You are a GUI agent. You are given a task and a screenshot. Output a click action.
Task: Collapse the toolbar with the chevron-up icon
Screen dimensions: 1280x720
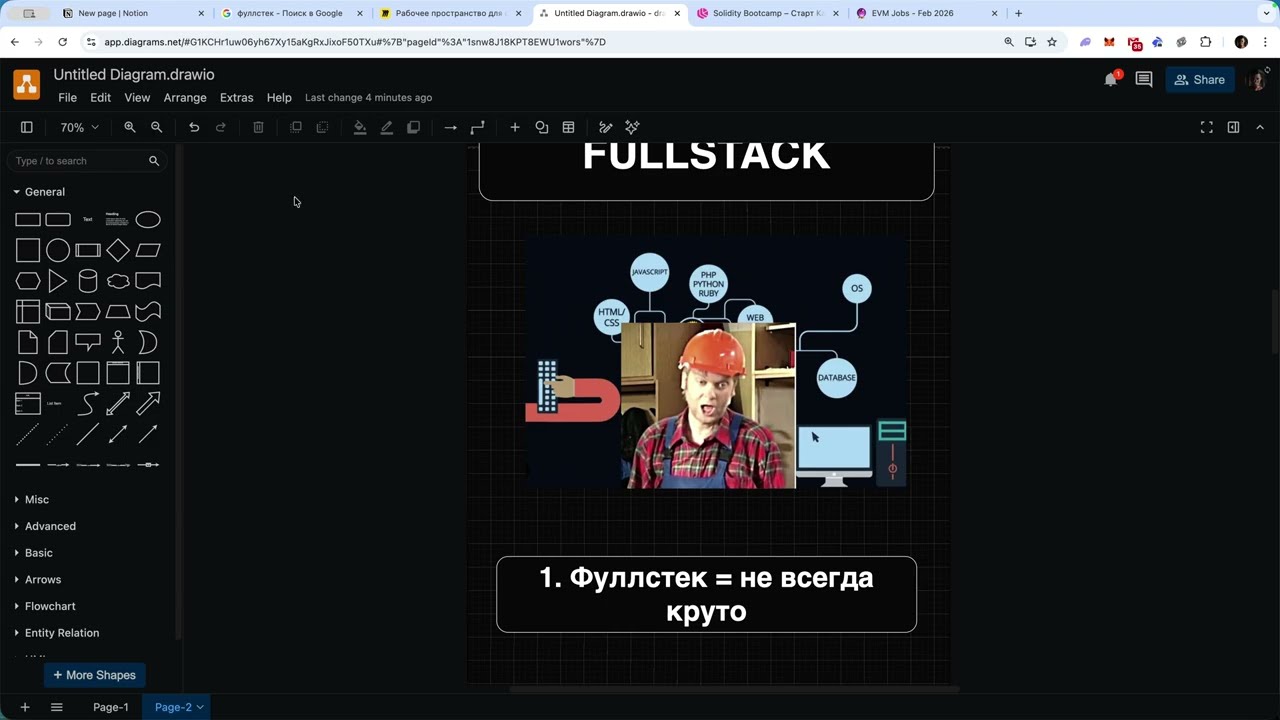click(1260, 127)
